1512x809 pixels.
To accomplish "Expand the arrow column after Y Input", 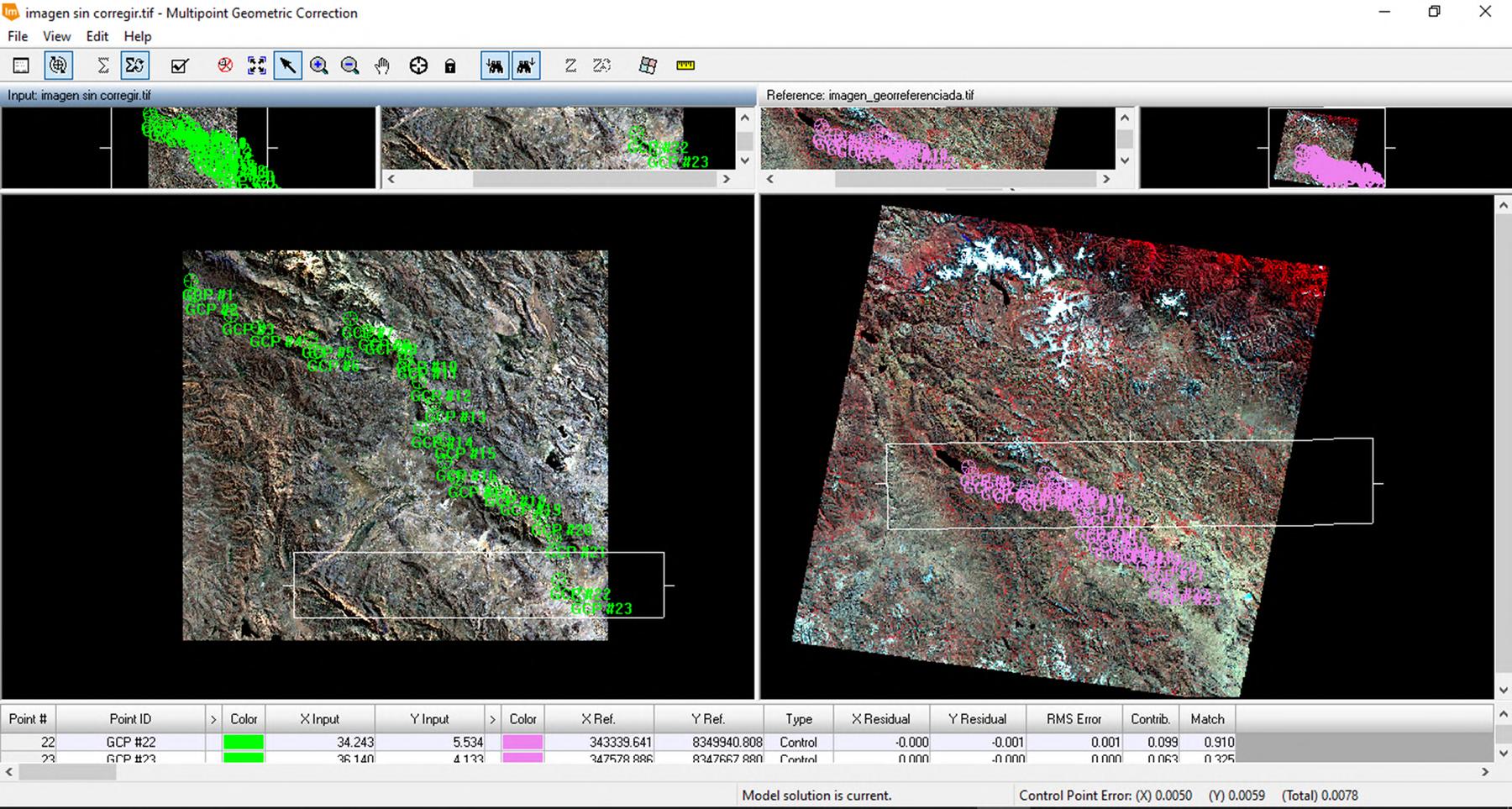I will click(x=492, y=719).
